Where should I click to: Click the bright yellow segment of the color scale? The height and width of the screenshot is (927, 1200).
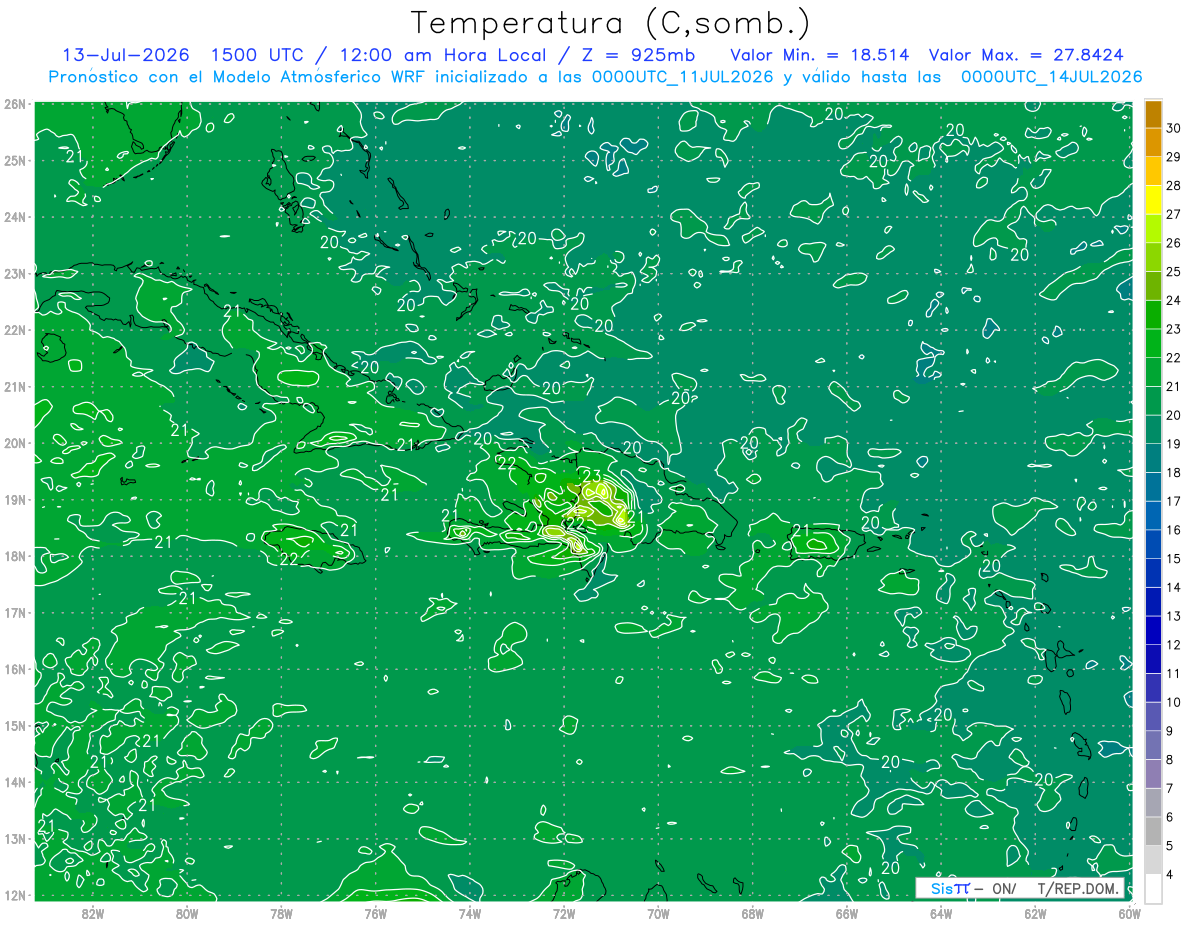coord(1153,199)
